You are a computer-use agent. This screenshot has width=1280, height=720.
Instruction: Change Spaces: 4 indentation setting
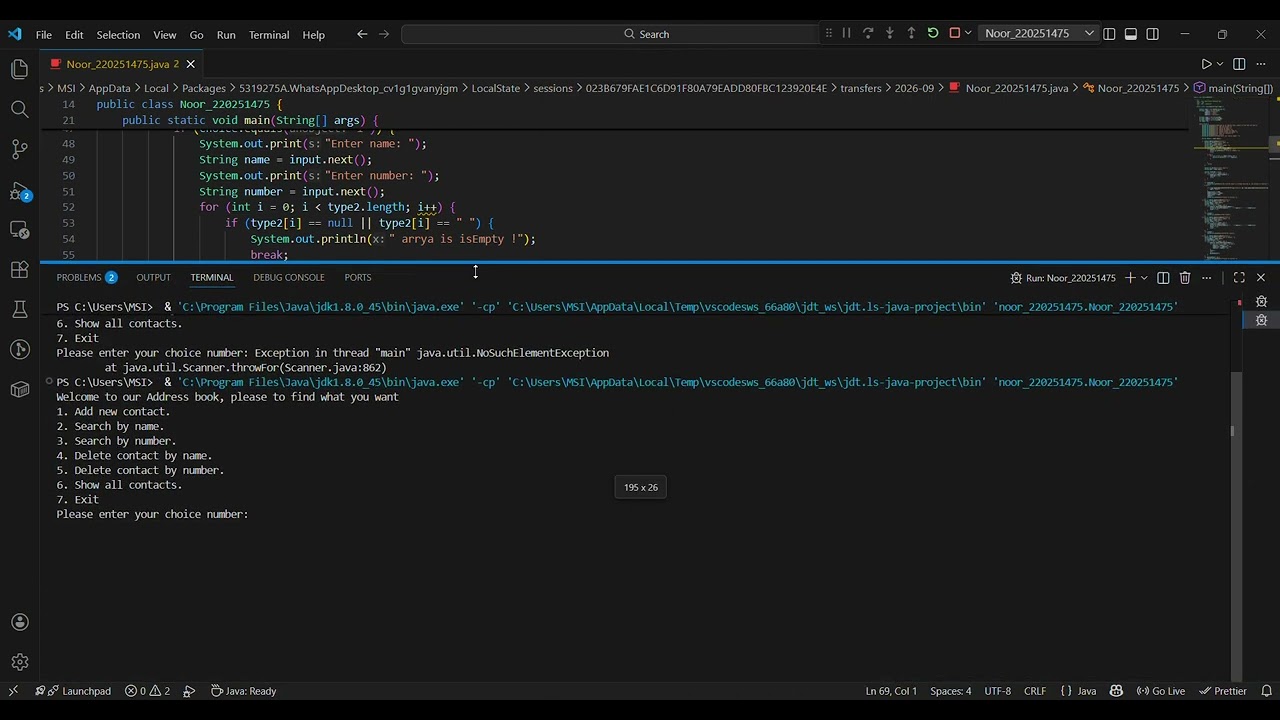tap(950, 691)
